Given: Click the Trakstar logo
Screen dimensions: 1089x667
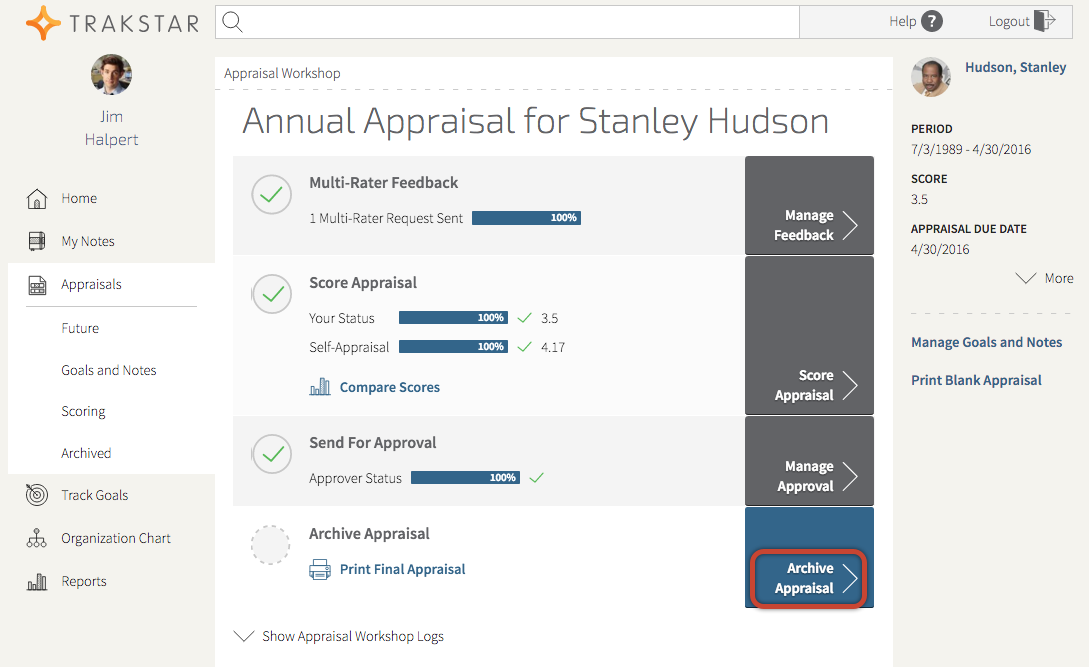Looking at the screenshot, I should click(x=111, y=22).
